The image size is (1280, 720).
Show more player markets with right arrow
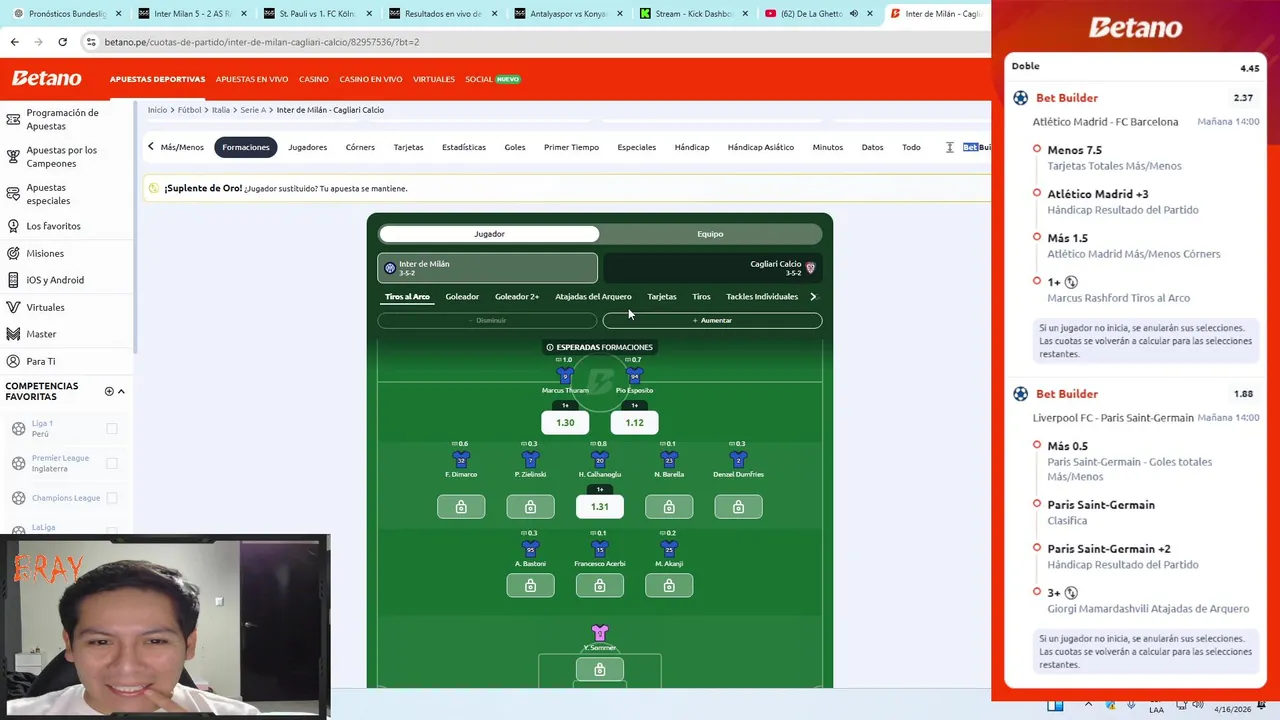click(x=813, y=297)
